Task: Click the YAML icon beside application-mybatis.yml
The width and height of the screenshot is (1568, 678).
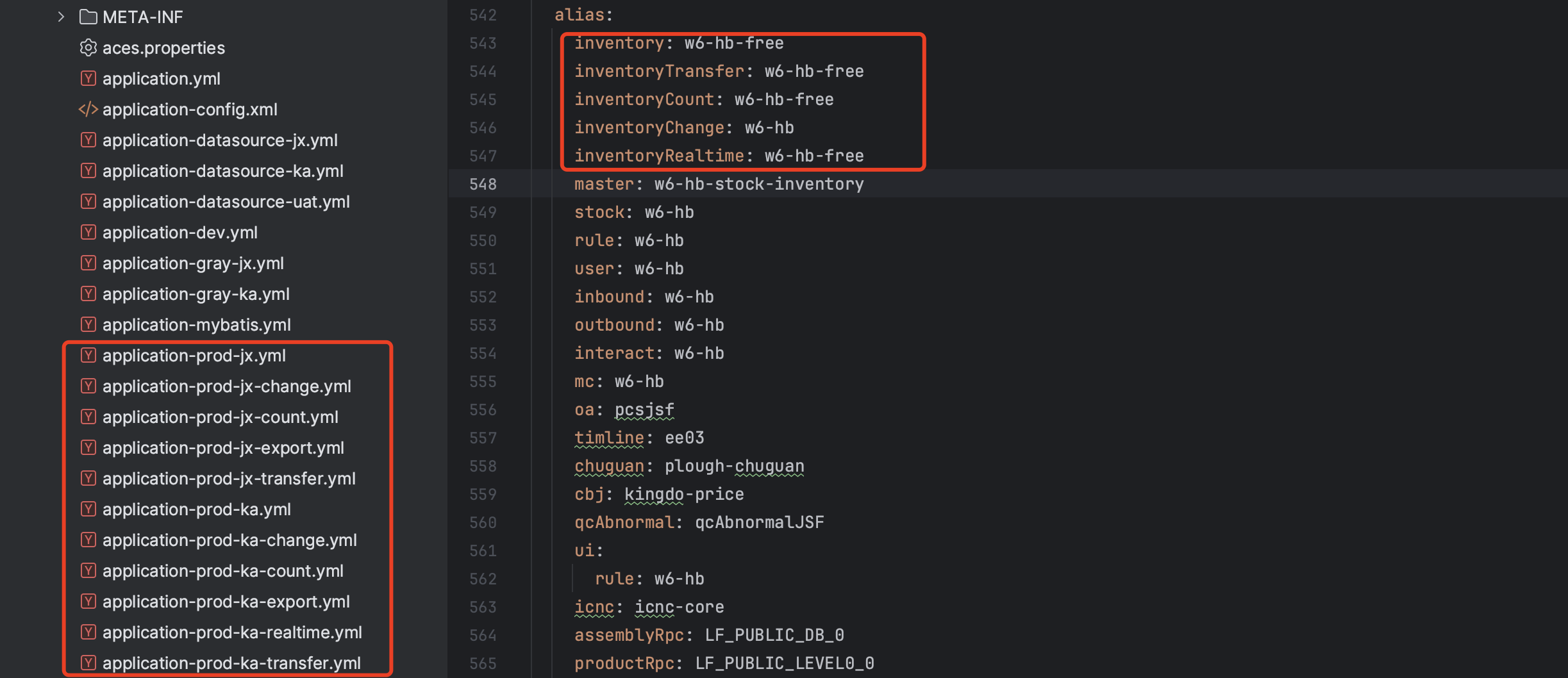Action: 88,325
